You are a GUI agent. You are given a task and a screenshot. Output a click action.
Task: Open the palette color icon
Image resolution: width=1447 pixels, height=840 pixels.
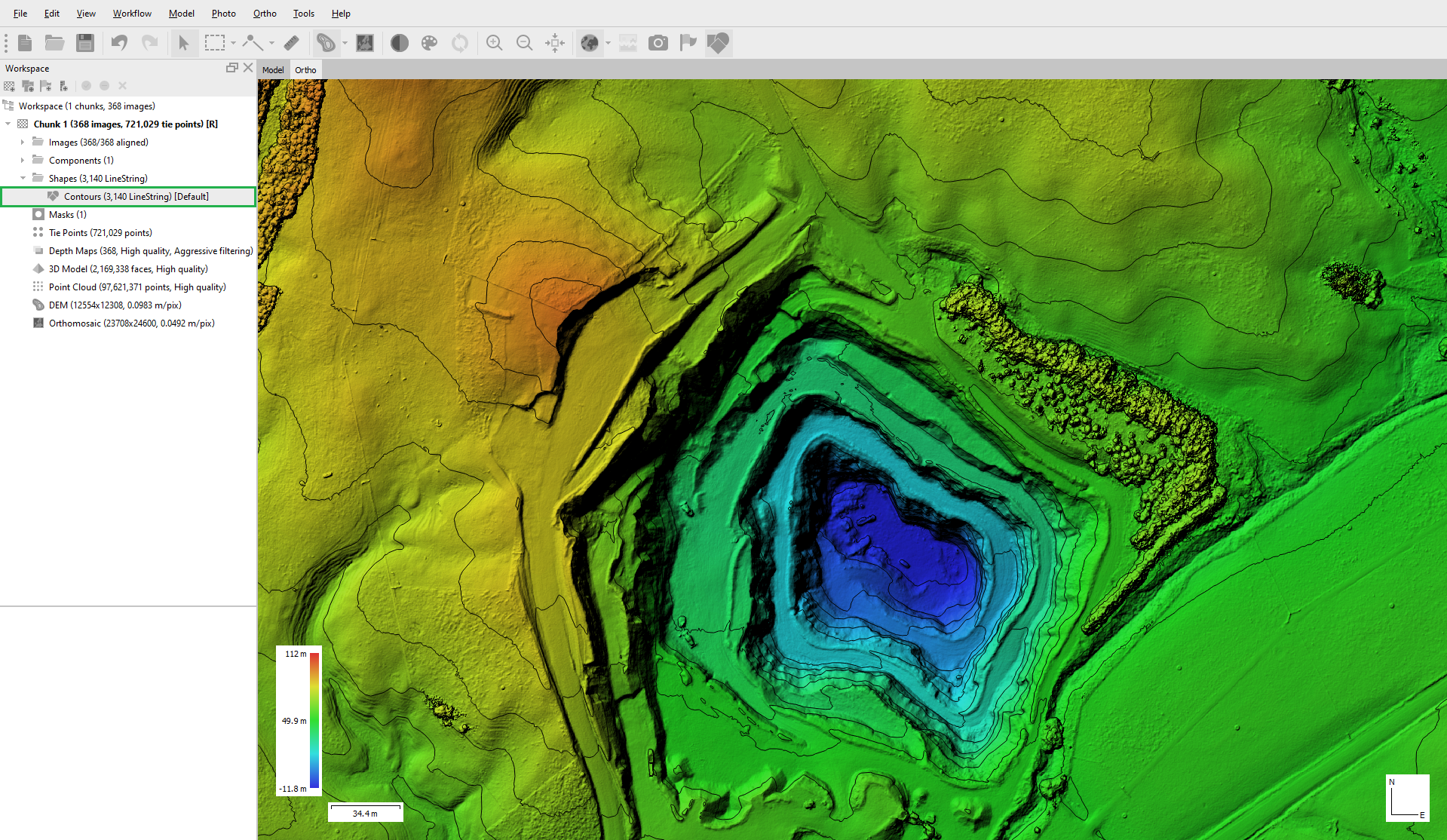click(x=429, y=43)
